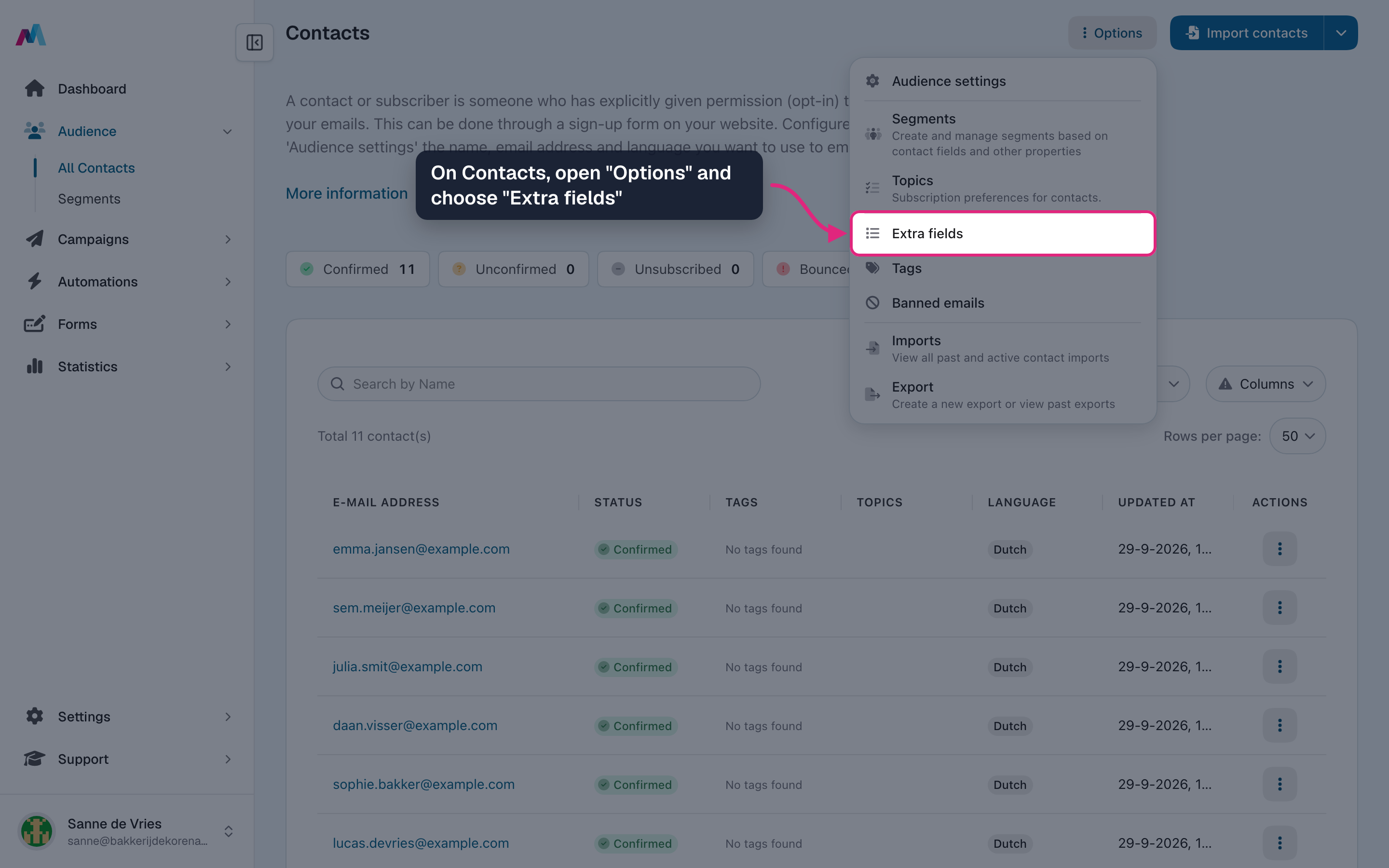Focus the Search by Name field
The height and width of the screenshot is (868, 1389).
point(539,384)
